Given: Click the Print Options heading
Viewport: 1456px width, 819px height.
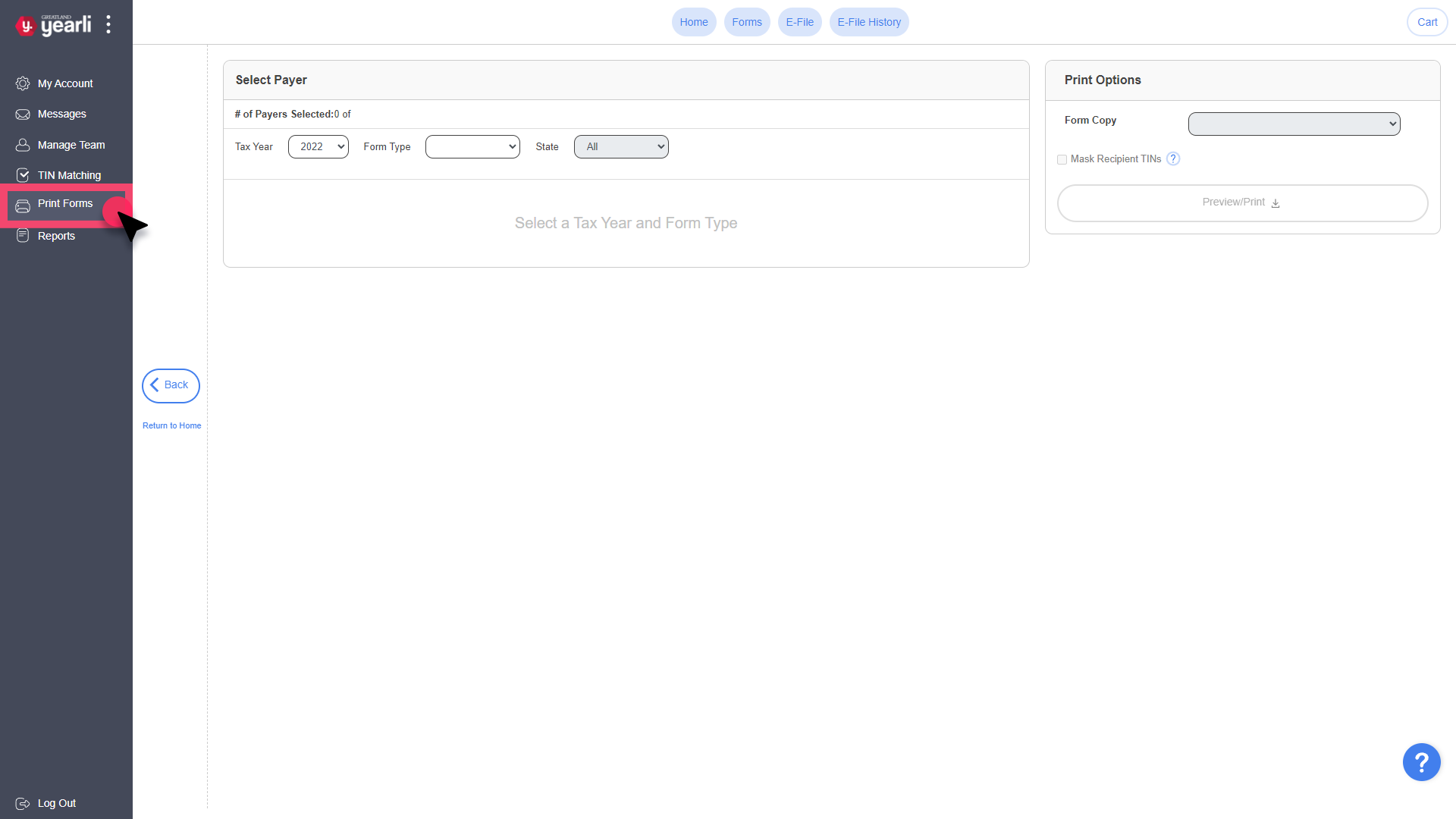Looking at the screenshot, I should 1103,80.
